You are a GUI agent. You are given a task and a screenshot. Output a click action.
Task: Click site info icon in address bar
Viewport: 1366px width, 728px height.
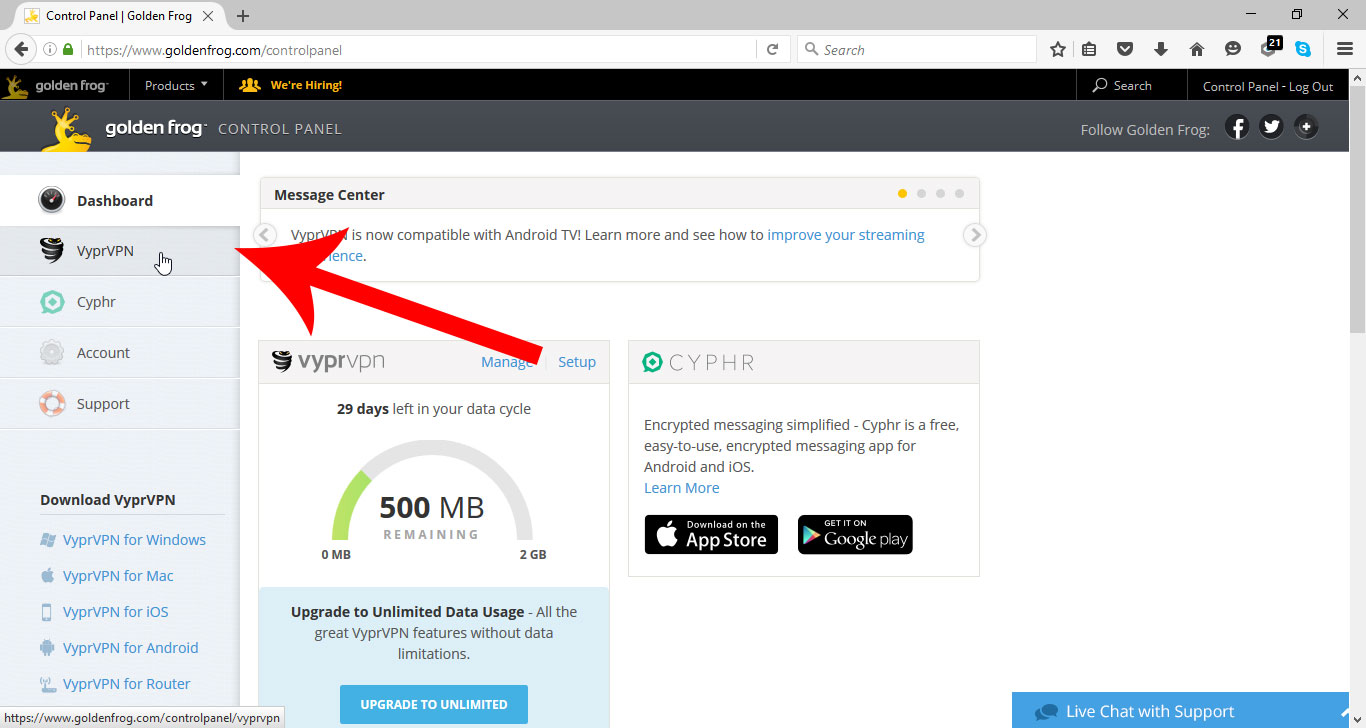tap(49, 49)
